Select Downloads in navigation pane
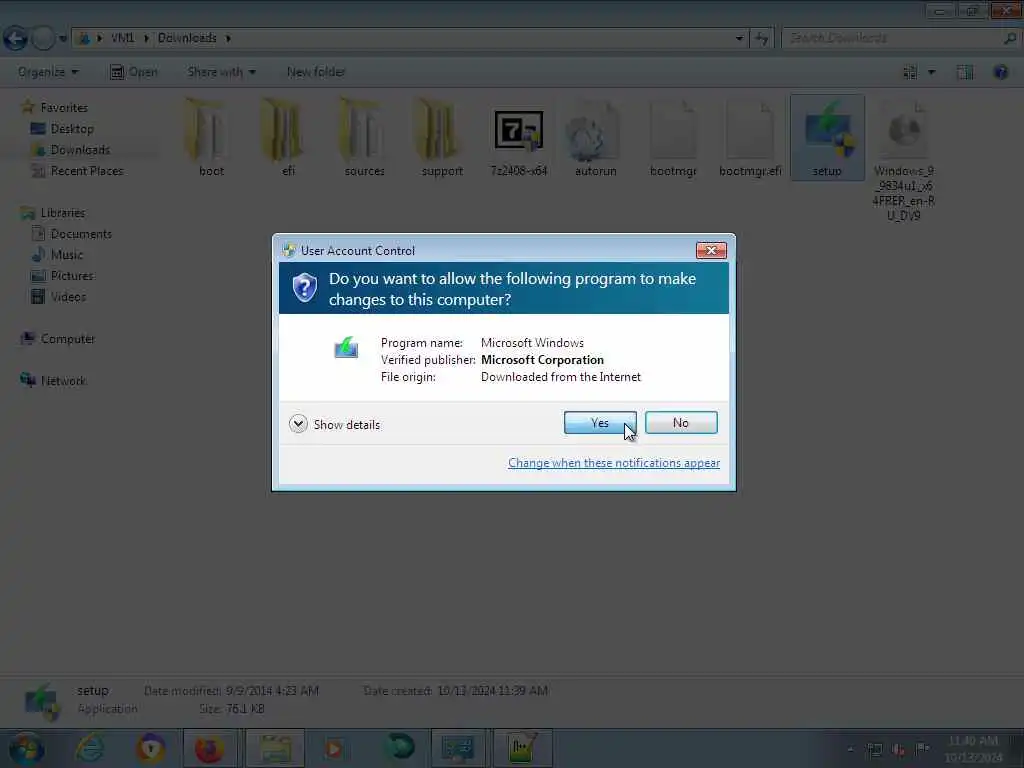 (x=80, y=150)
